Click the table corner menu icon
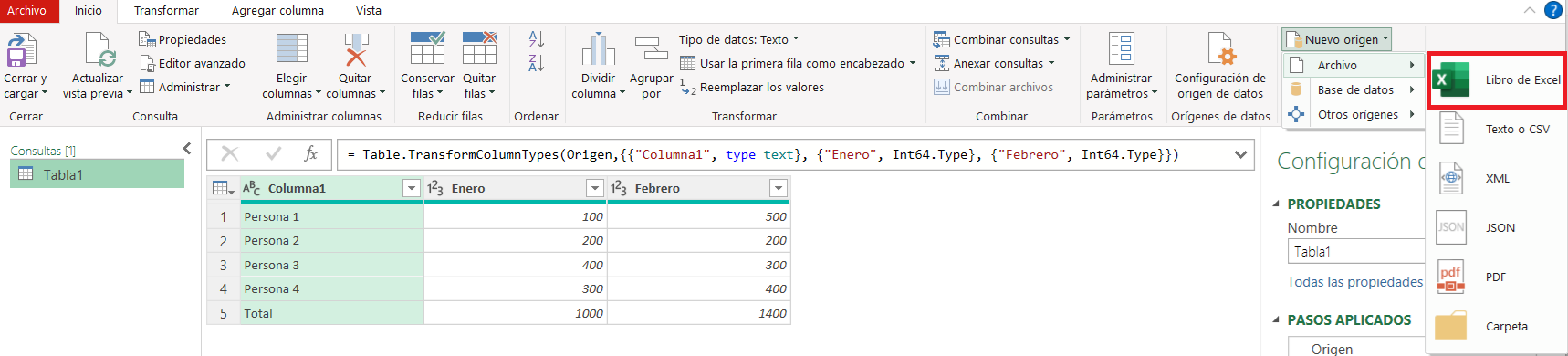The height and width of the screenshot is (356, 1568). pyautogui.click(x=223, y=188)
